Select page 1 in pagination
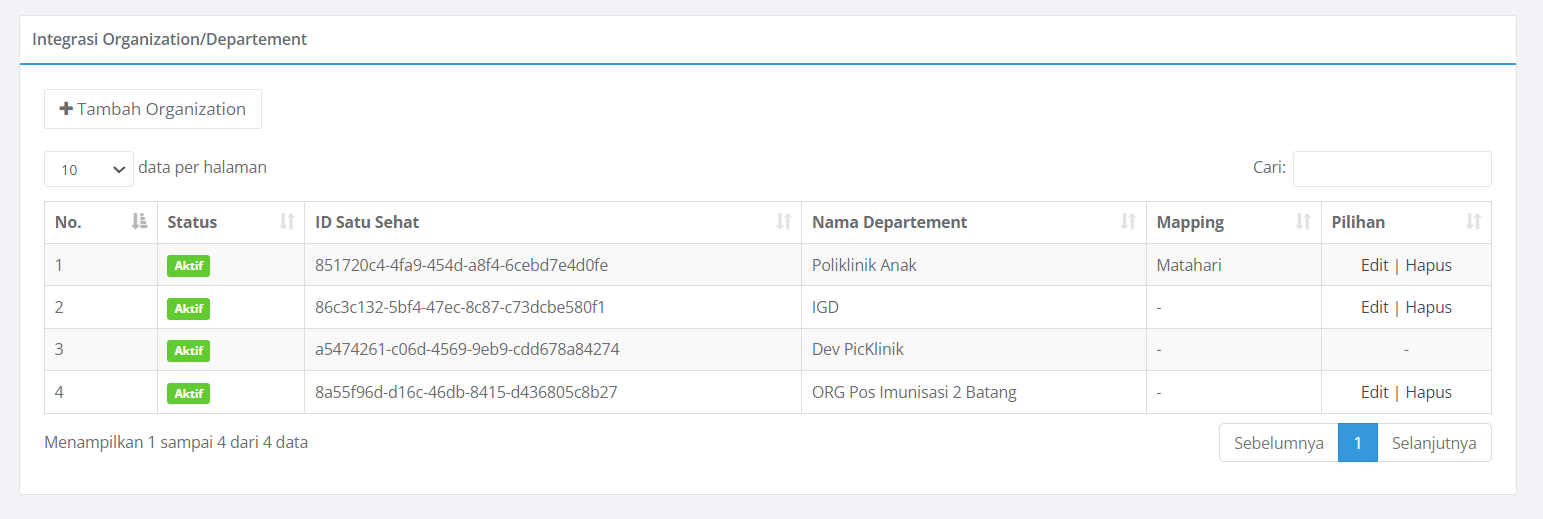This screenshot has width=1543, height=519. click(x=1358, y=443)
